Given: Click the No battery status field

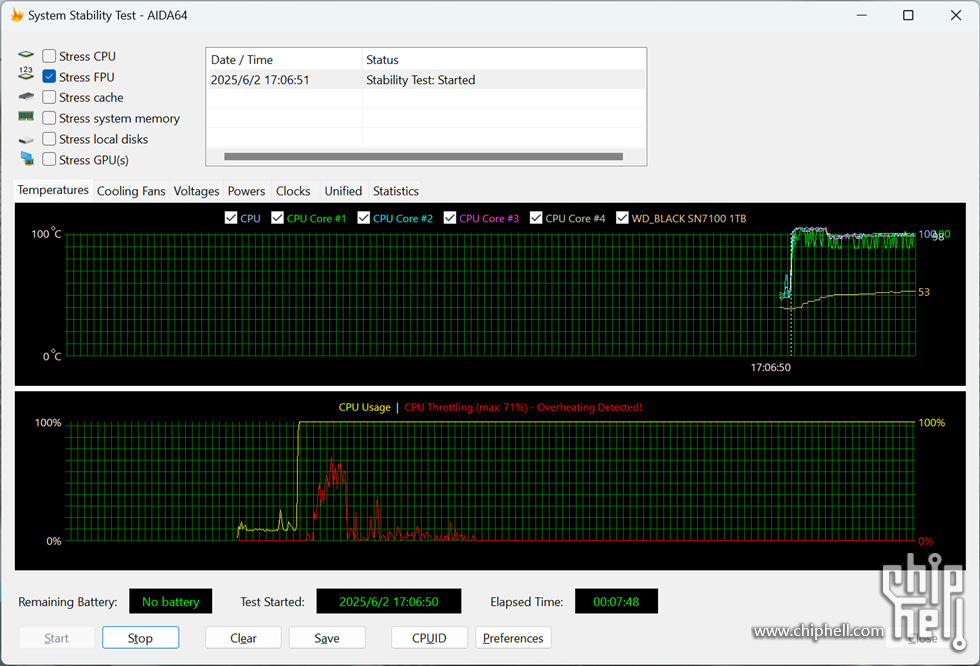Looking at the screenshot, I should tap(171, 602).
